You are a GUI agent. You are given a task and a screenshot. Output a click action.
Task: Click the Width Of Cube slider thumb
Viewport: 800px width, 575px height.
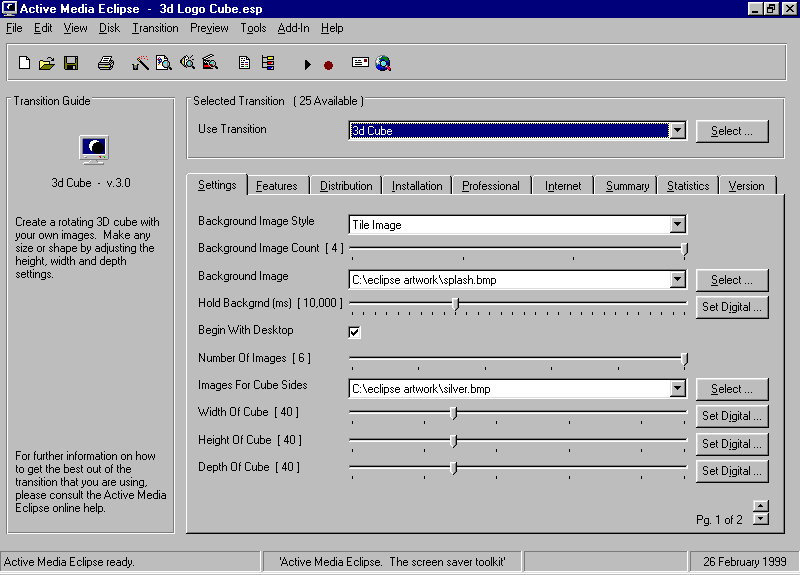(x=454, y=413)
